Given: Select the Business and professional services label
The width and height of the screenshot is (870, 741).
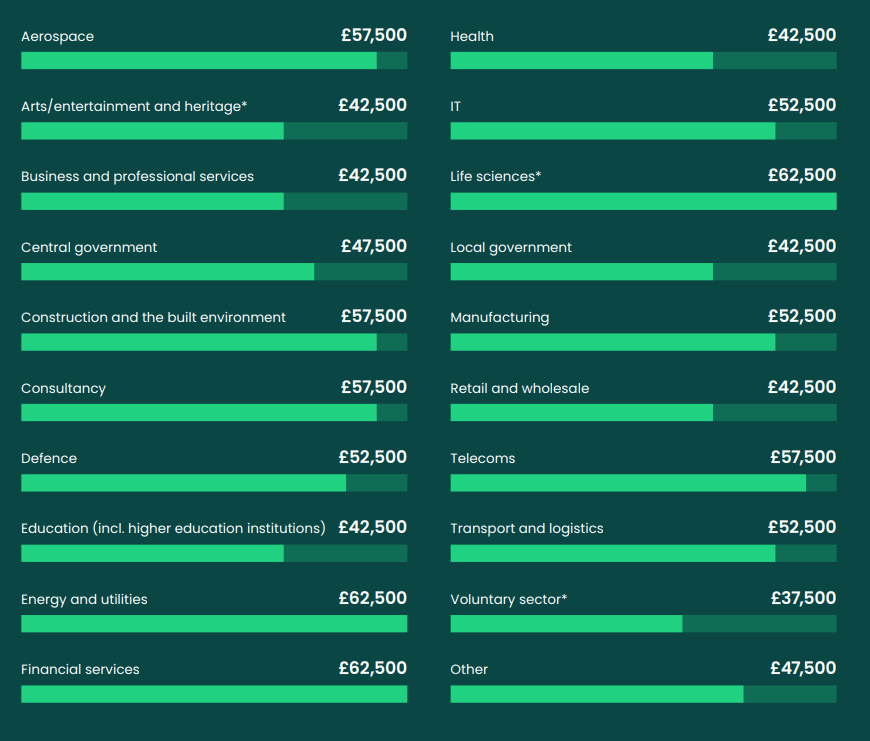Looking at the screenshot, I should coord(137,177).
